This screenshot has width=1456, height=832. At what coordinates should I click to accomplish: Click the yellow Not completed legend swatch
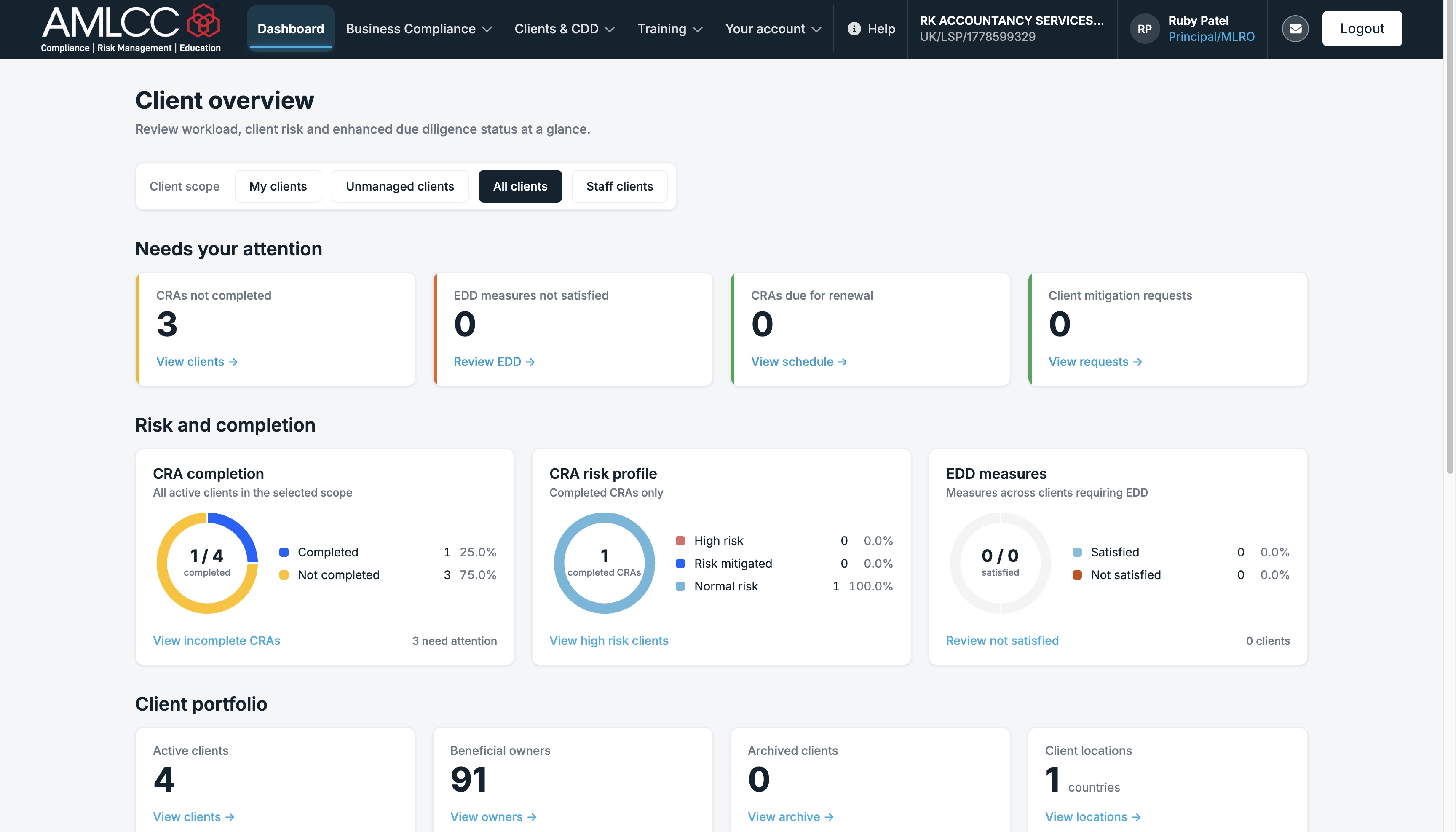[283, 575]
